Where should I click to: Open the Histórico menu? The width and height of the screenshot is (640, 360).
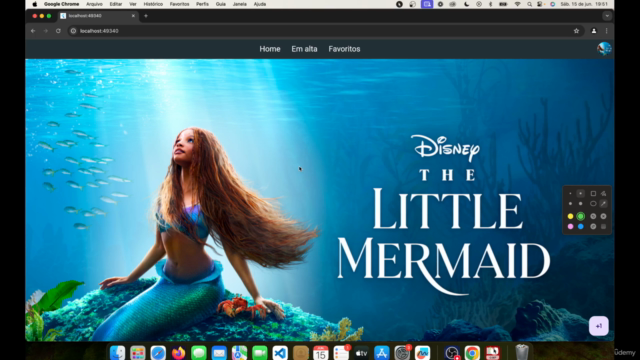tap(153, 4)
